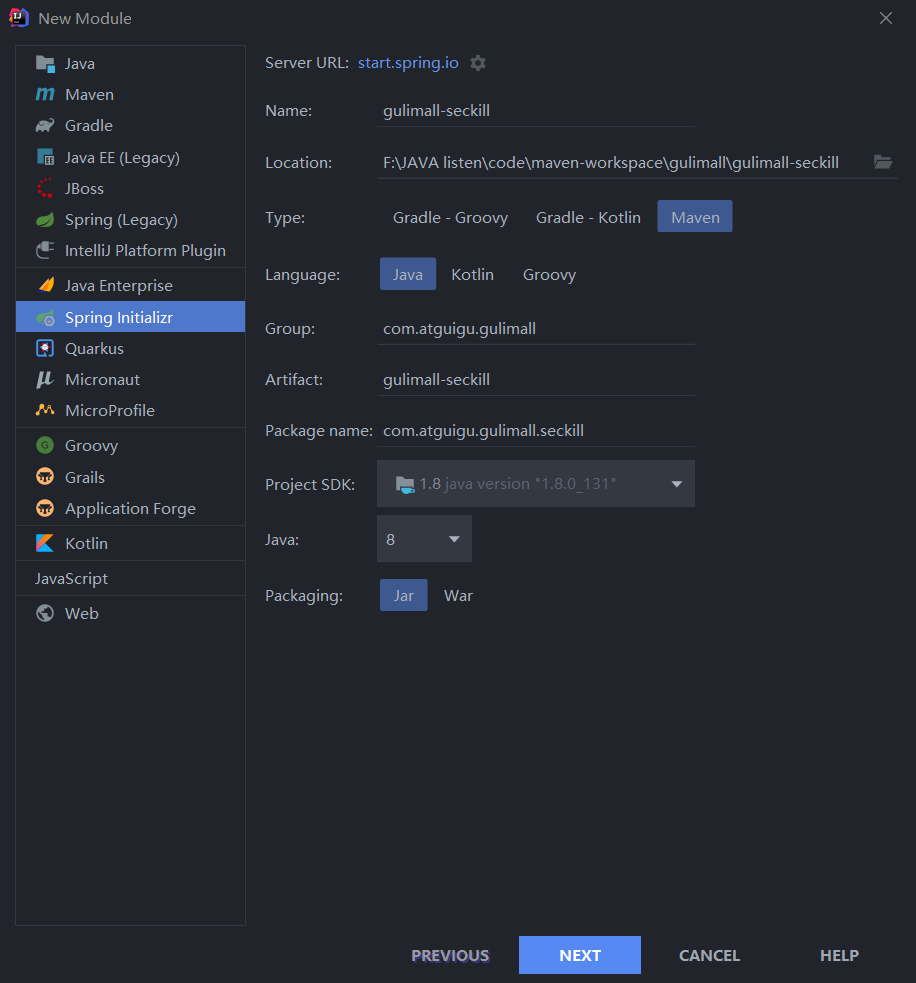Viewport: 916px width, 983px height.
Task: Click the Application Forge icon
Action: tap(45, 508)
